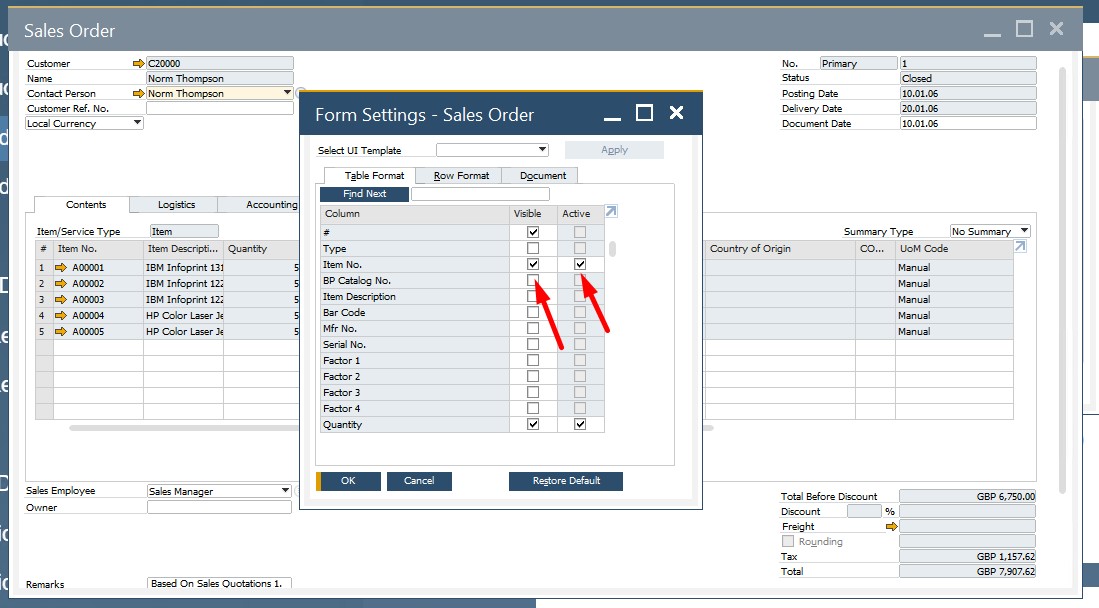Viewport: 1099px width, 608px height.
Task: Enable Visible checkbox for BP Catalog No.
Action: (533, 281)
